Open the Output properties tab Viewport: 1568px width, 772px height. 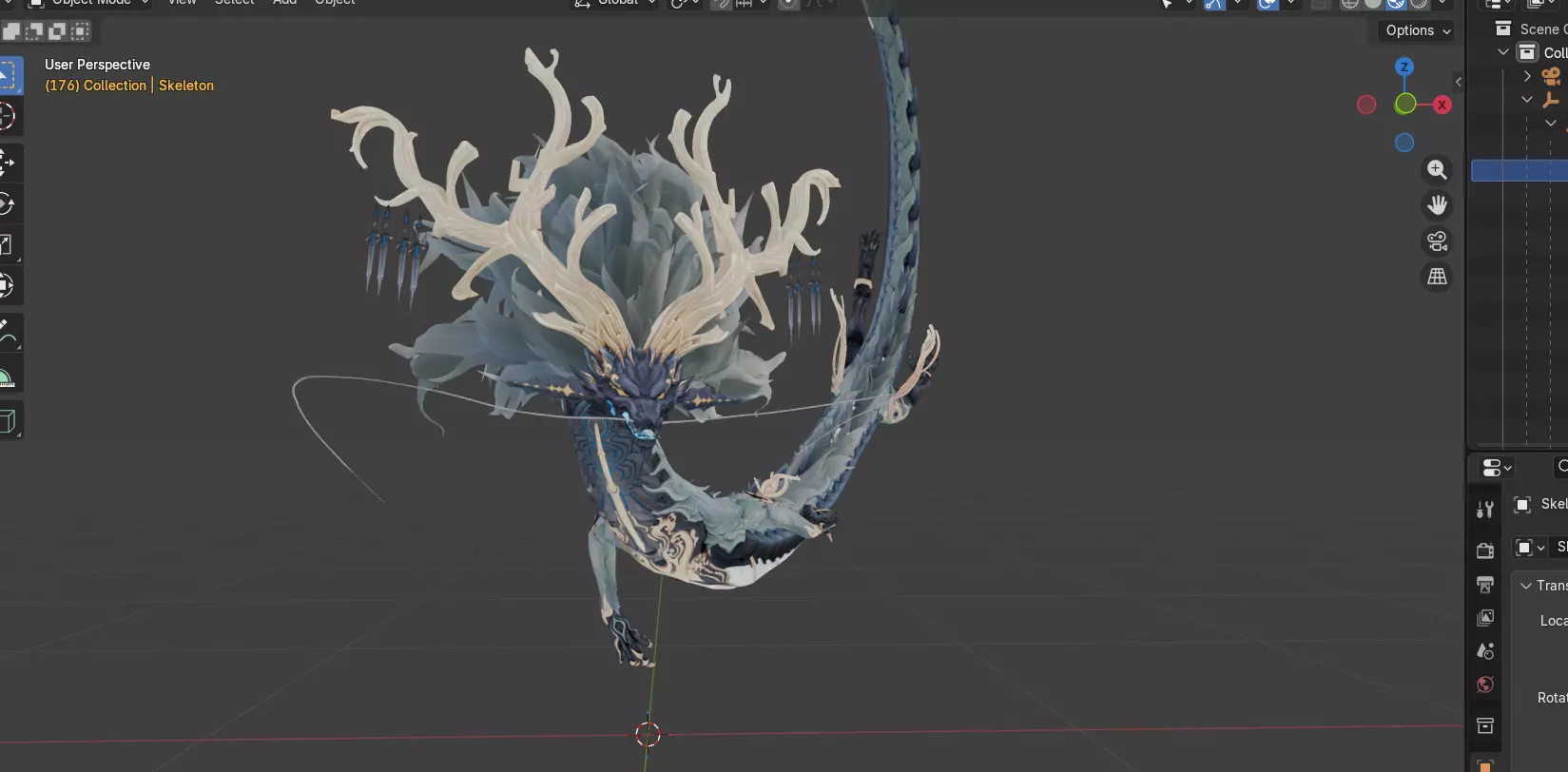point(1485,584)
